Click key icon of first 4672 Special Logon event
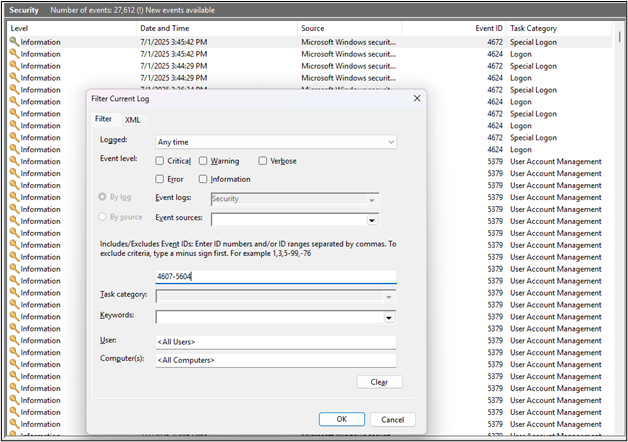Image resolution: width=628 pixels, height=442 pixels. pos(14,42)
